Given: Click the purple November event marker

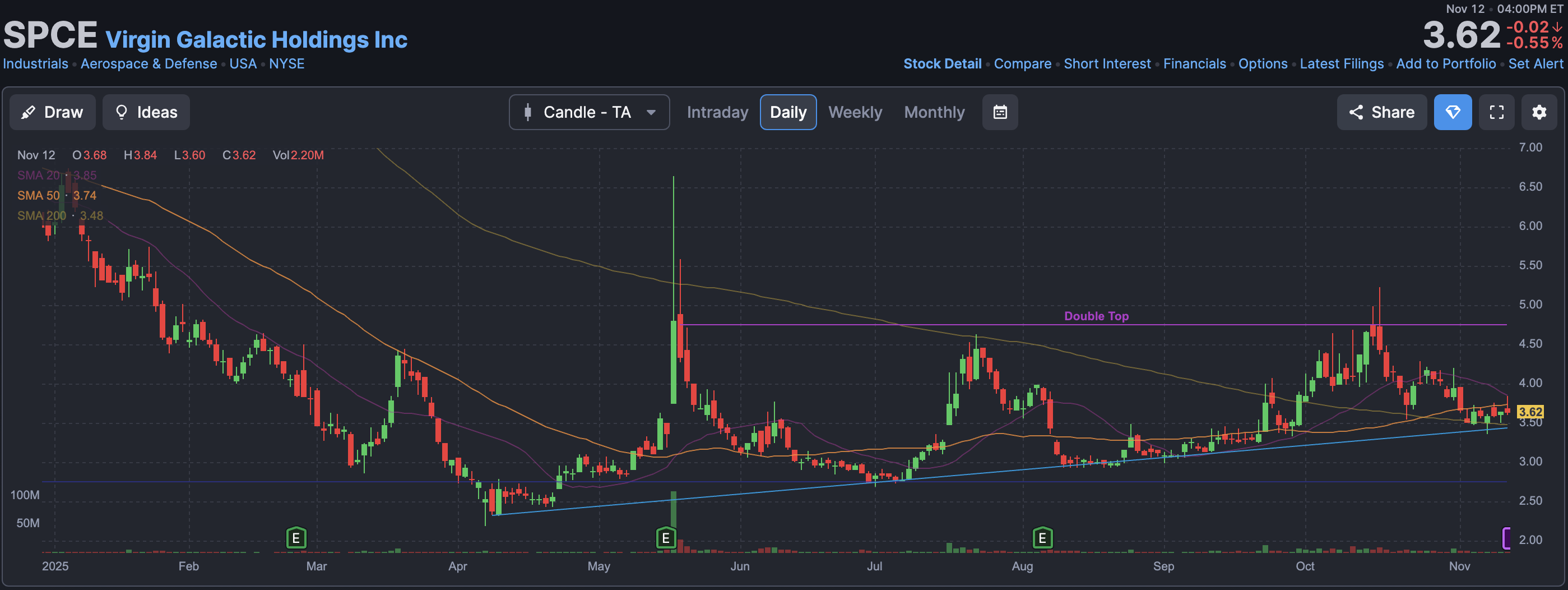Looking at the screenshot, I should pos(1506,538).
